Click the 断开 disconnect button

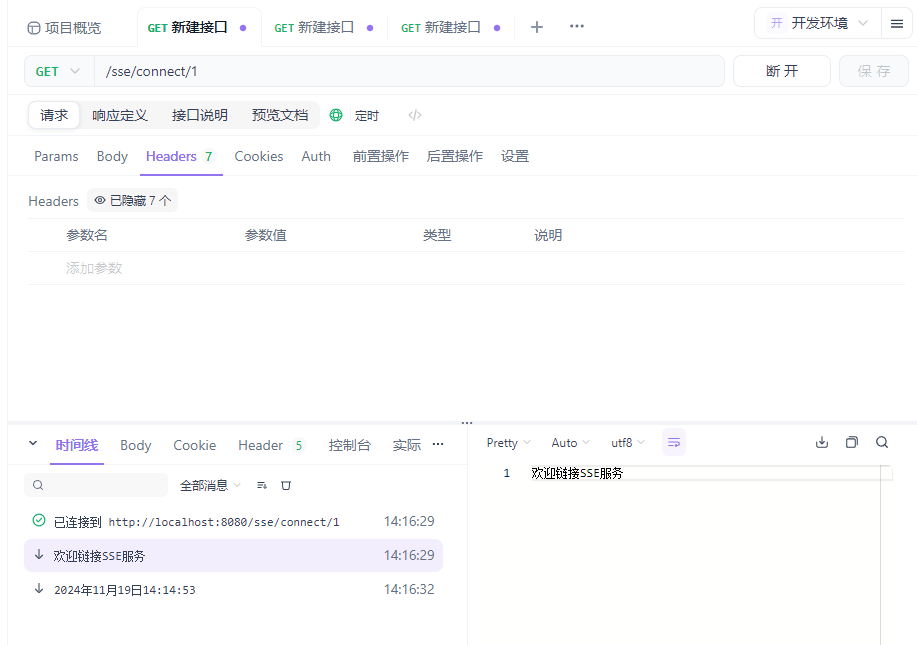[x=782, y=71]
